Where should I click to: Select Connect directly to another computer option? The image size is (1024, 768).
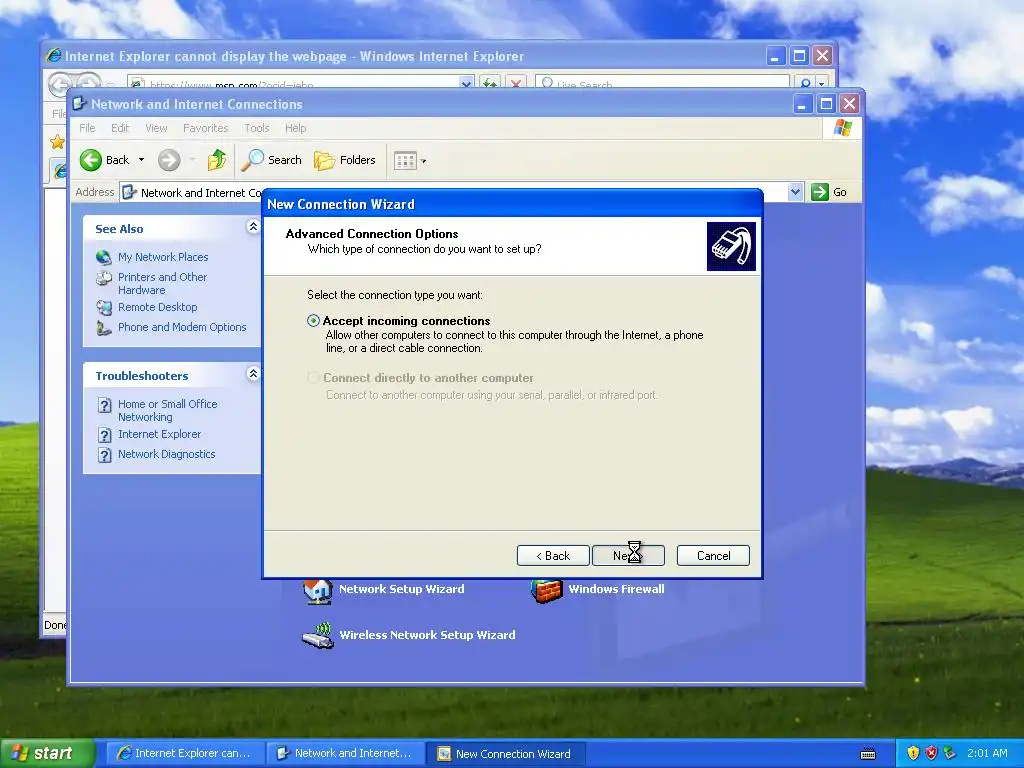click(313, 377)
